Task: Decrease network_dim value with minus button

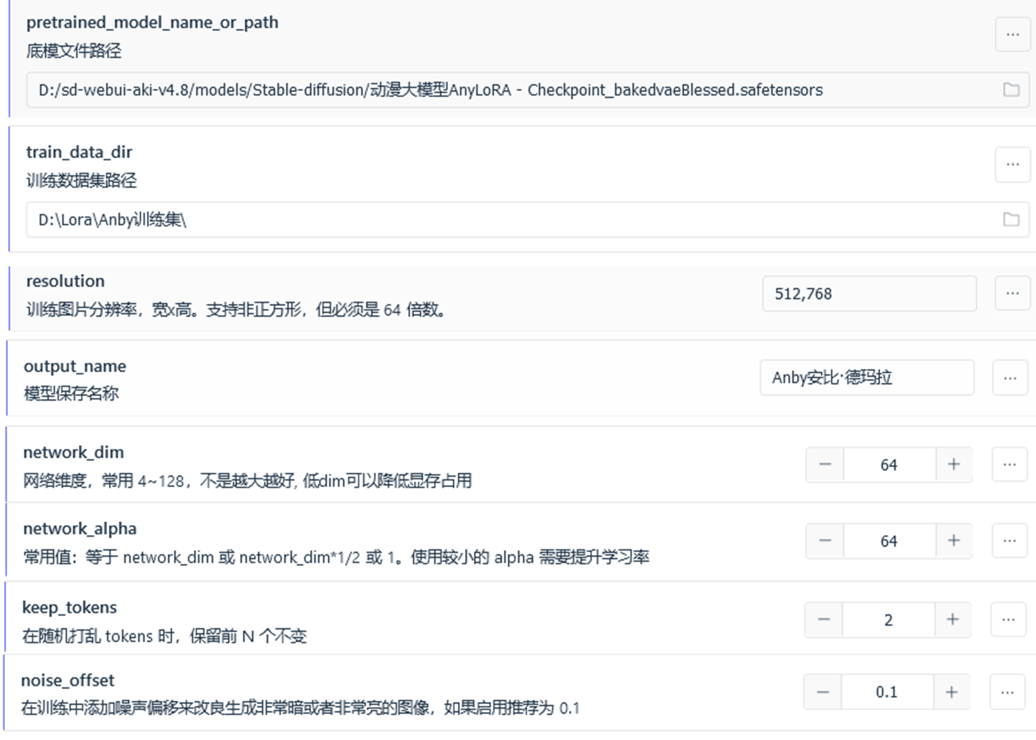Action: tap(825, 465)
